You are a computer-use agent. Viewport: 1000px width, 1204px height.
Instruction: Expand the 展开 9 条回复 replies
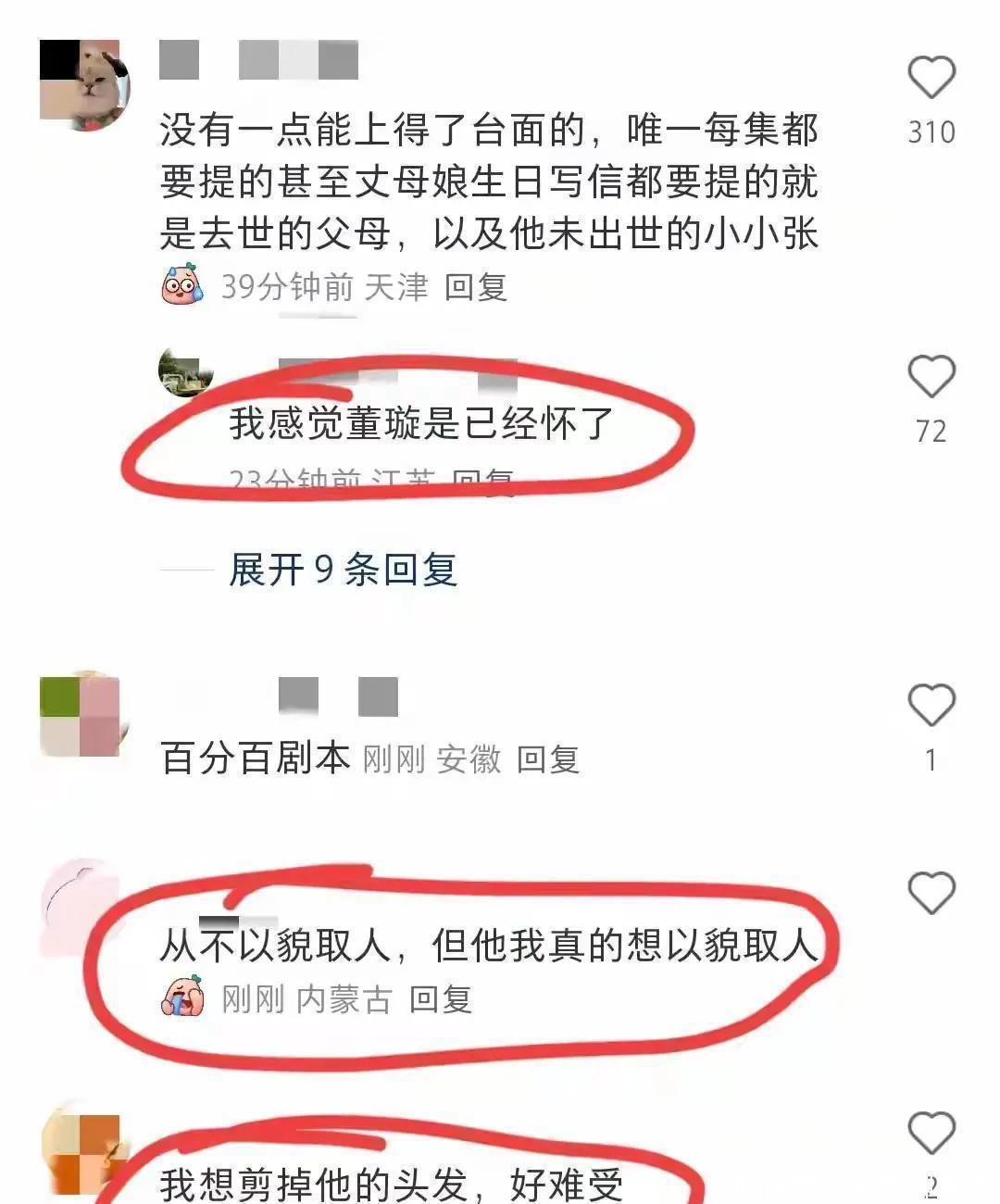(343, 570)
